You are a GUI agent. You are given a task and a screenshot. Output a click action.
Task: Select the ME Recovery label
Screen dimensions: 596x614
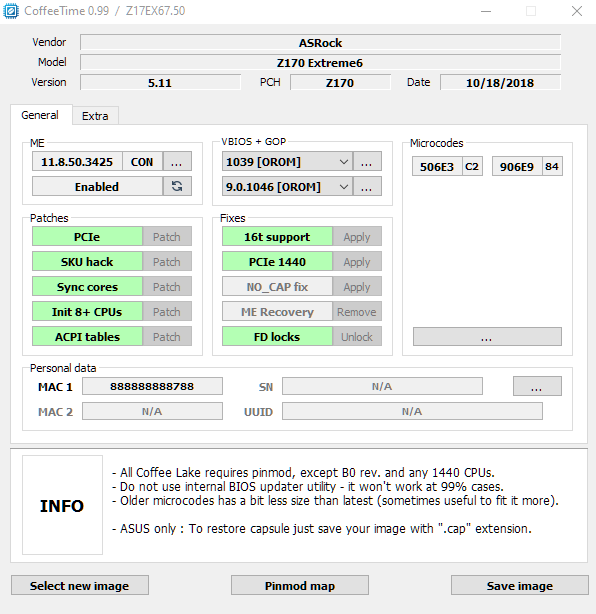pyautogui.click(x=277, y=312)
